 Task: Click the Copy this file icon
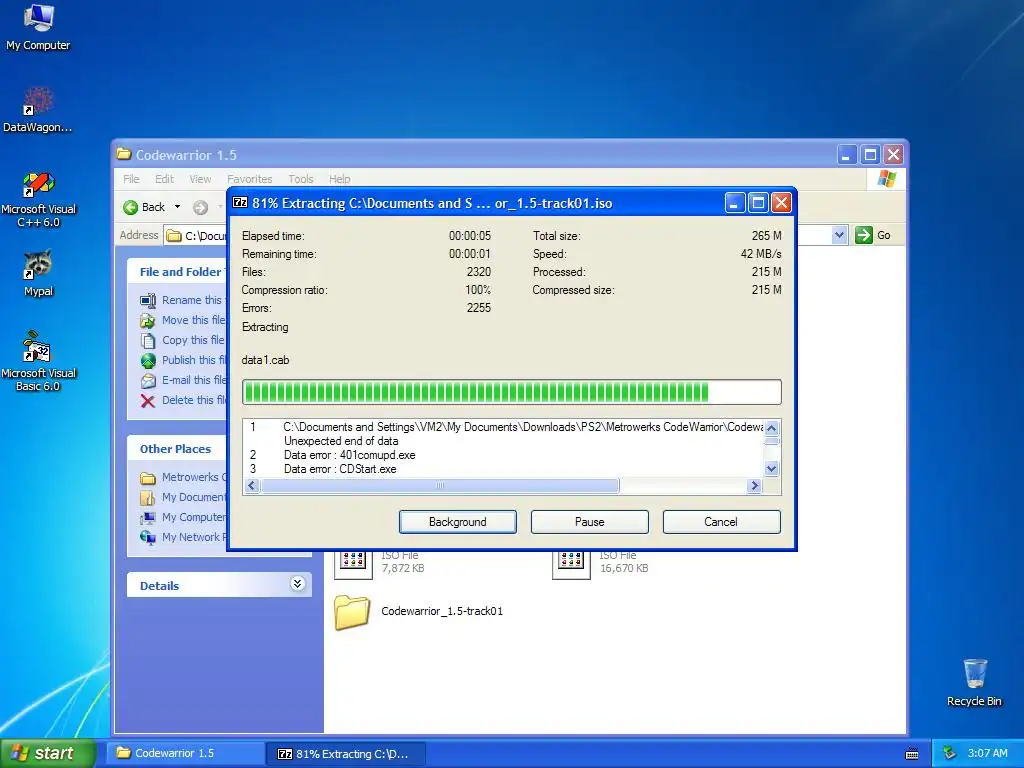pos(148,340)
